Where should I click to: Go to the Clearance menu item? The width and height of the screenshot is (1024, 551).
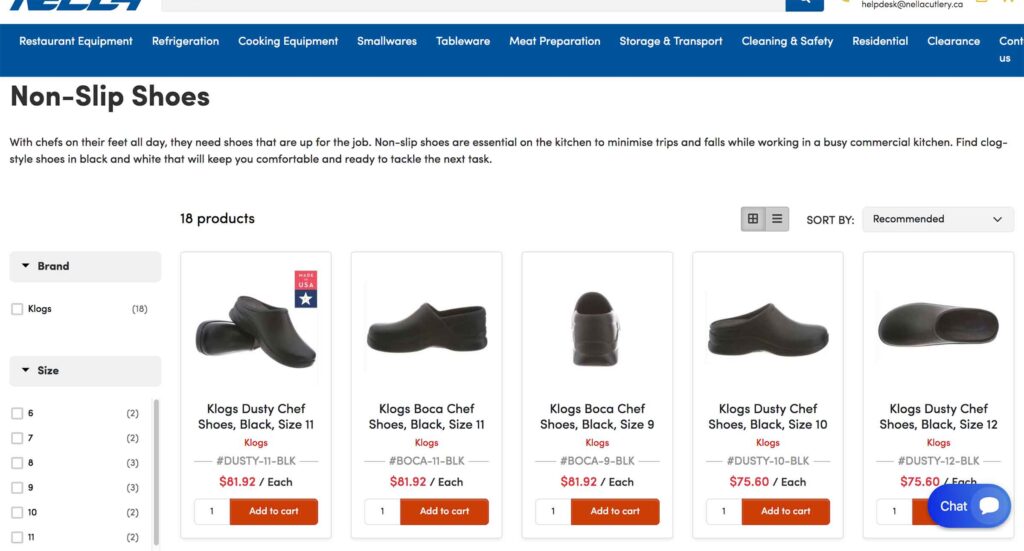(953, 41)
